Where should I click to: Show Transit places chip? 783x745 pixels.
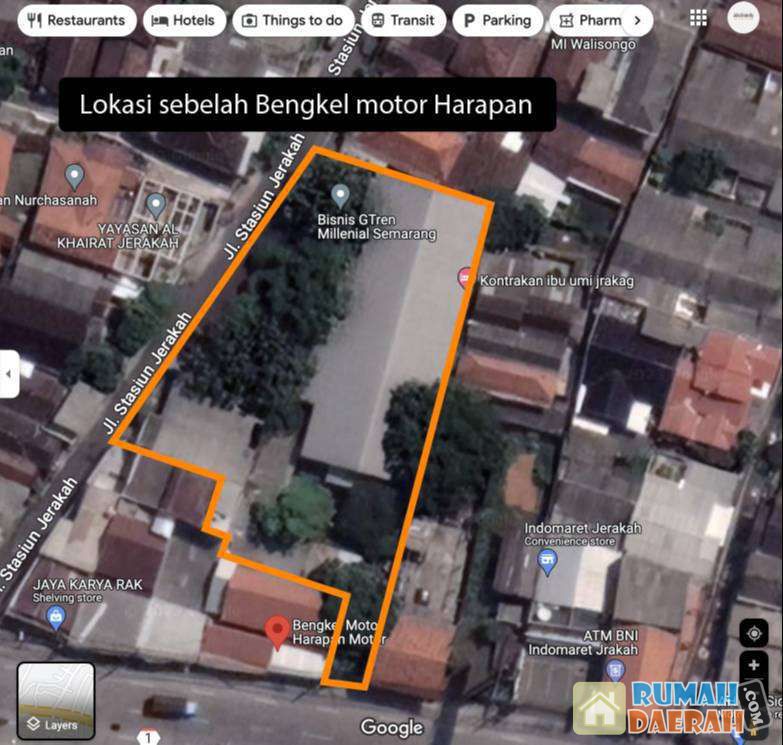pos(403,20)
